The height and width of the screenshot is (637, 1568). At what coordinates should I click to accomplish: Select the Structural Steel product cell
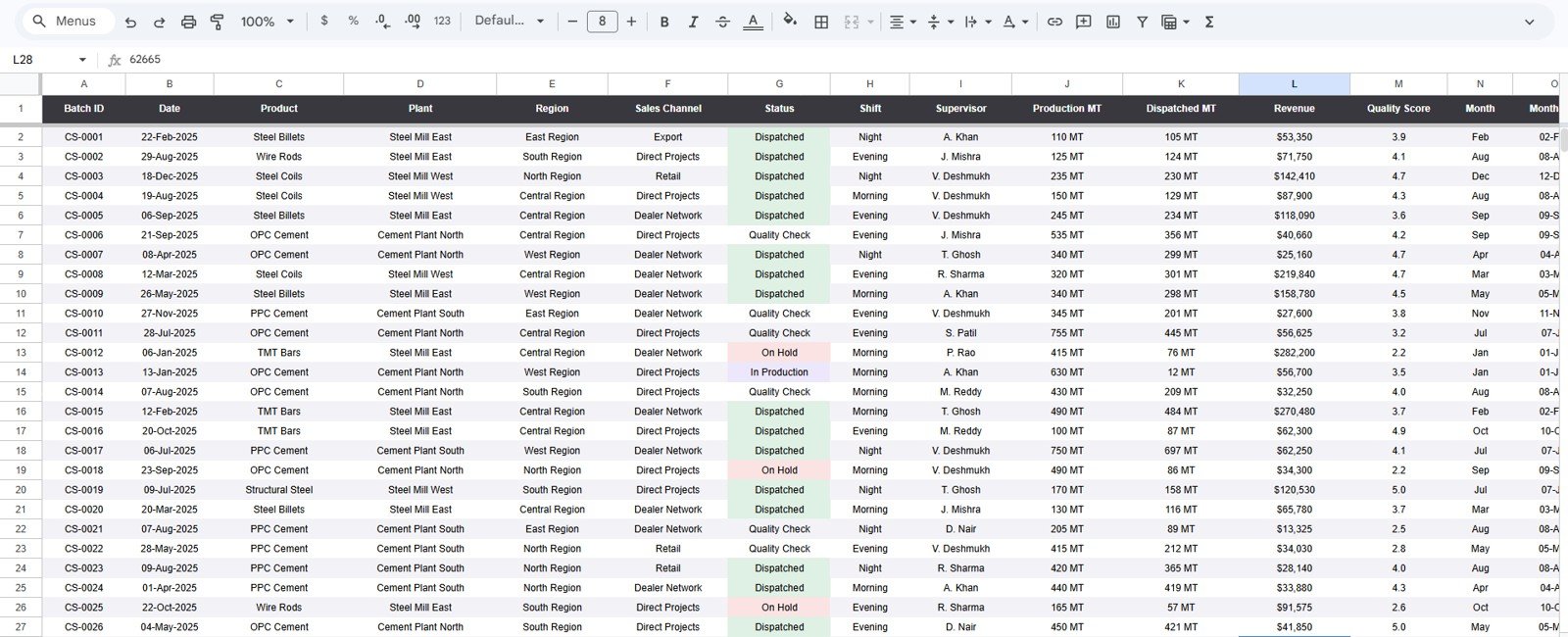point(279,490)
